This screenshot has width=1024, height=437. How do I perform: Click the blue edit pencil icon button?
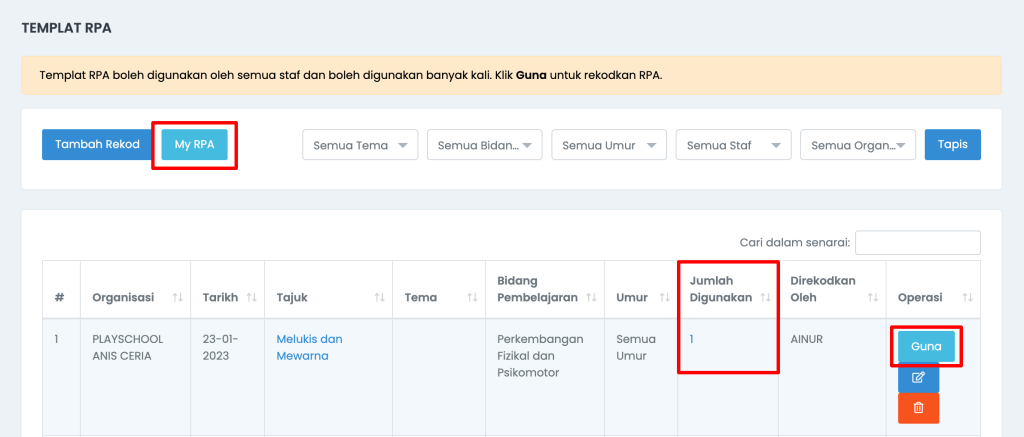tap(918, 378)
